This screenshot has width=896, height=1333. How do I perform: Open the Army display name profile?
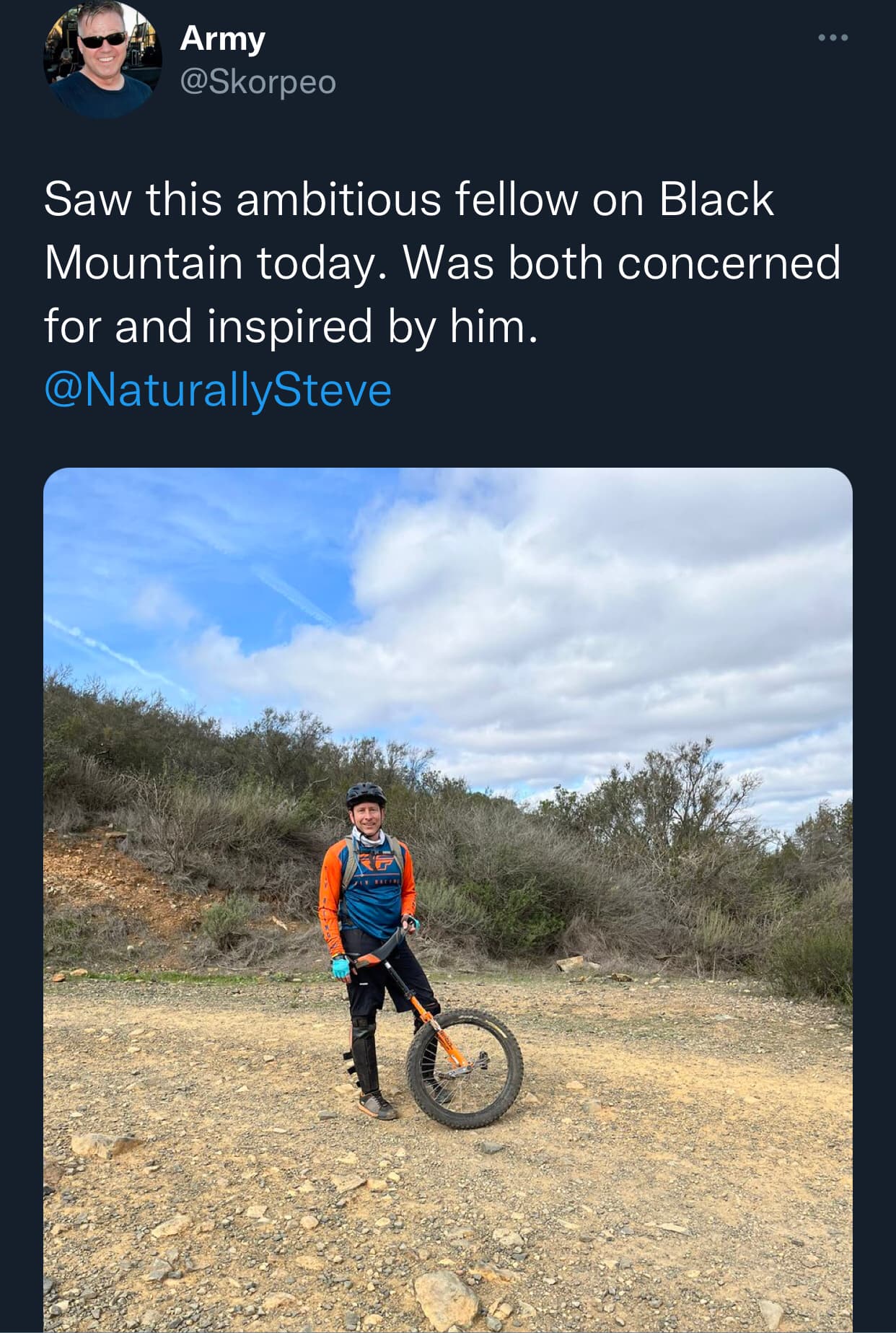point(222,39)
